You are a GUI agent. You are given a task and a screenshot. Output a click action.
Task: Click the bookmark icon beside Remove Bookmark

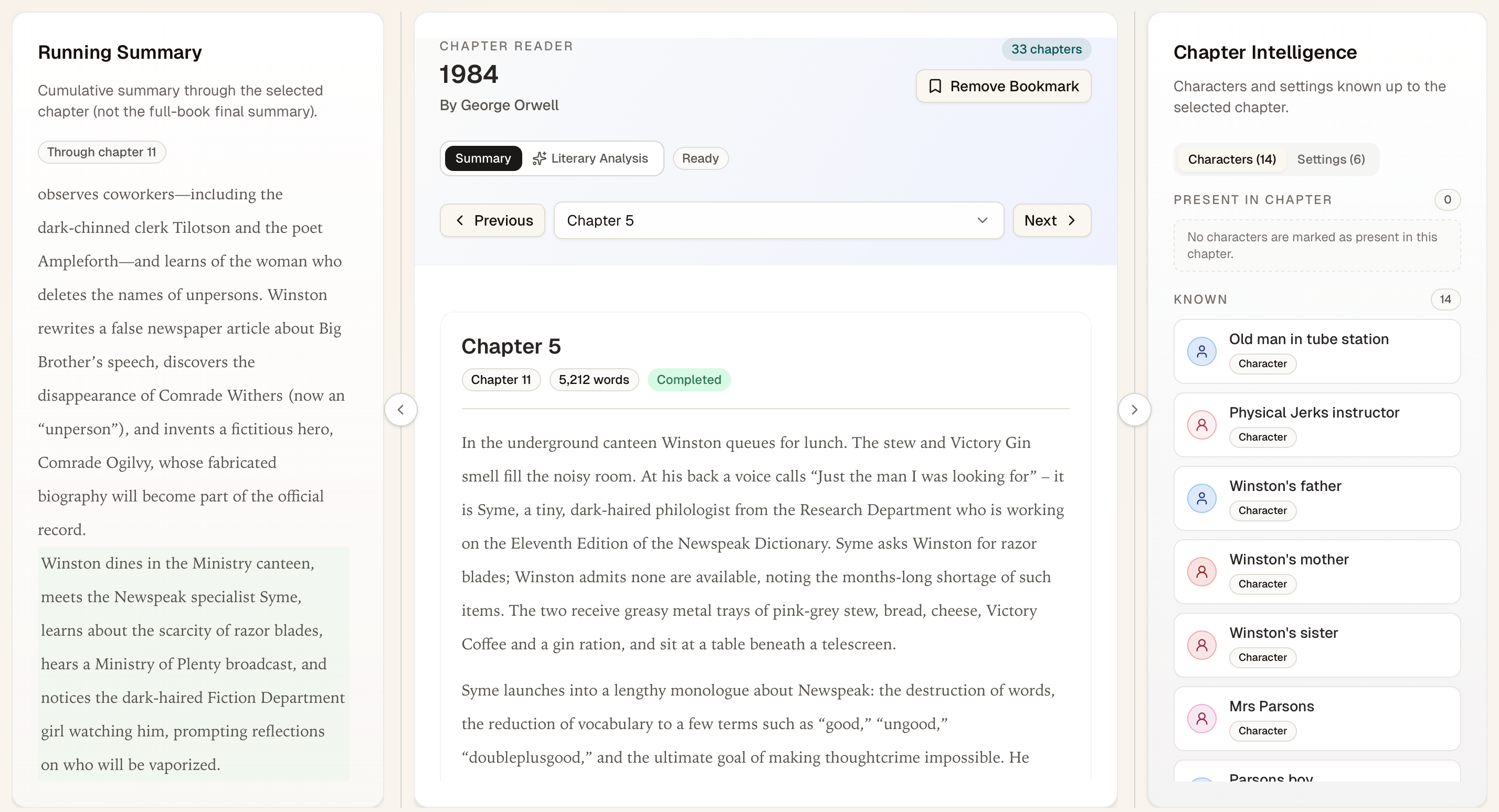935,86
